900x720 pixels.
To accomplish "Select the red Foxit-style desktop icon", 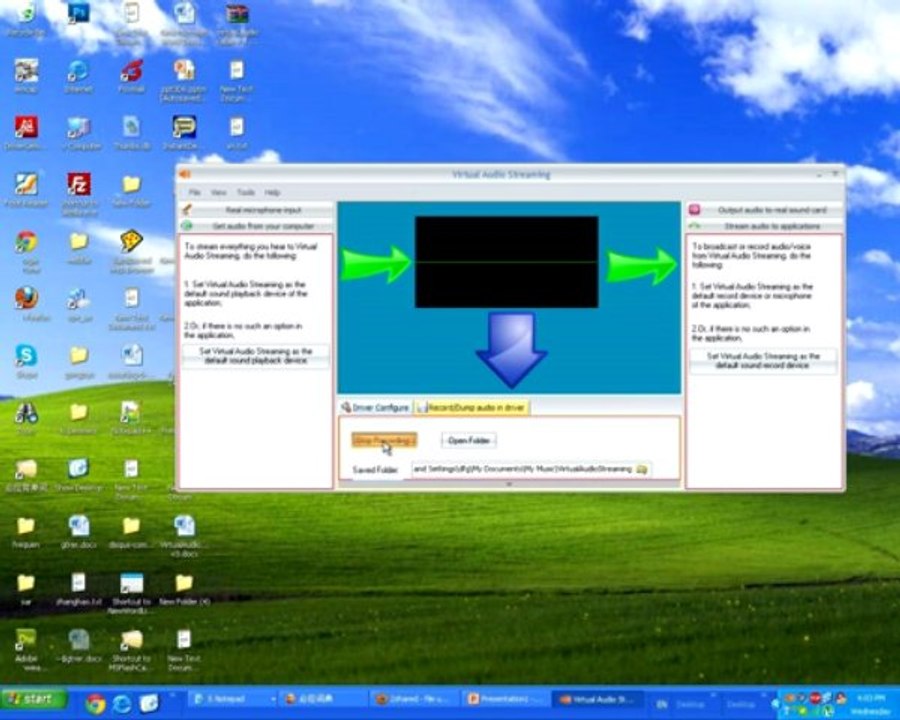I will (131, 71).
